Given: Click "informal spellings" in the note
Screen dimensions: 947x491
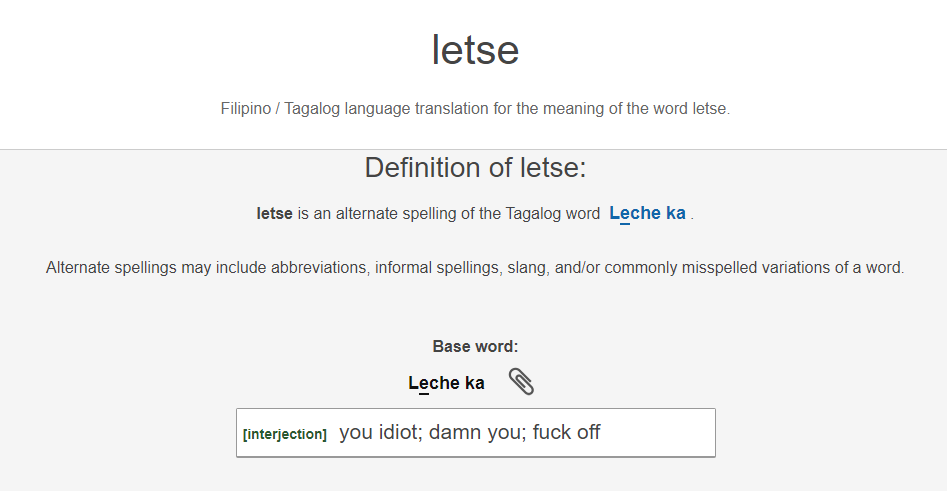Looking at the screenshot, I should 438,268.
